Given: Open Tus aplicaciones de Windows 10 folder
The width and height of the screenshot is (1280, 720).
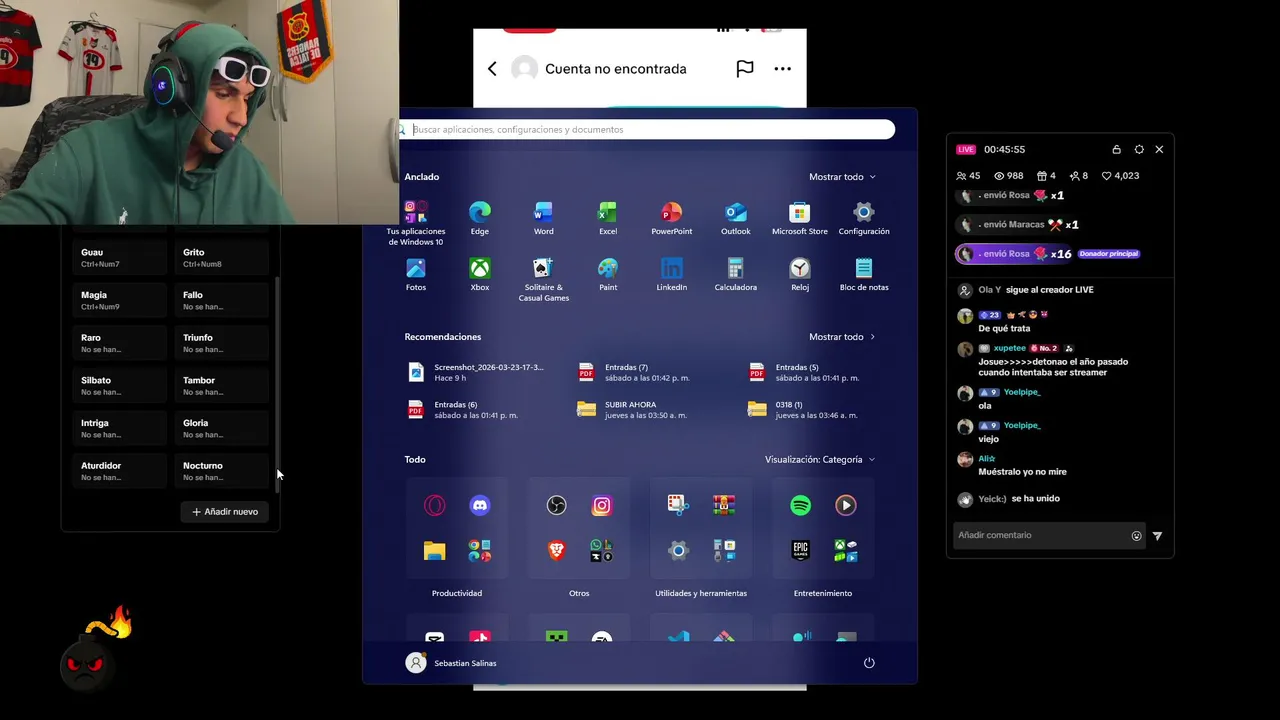Looking at the screenshot, I should click(416, 223).
